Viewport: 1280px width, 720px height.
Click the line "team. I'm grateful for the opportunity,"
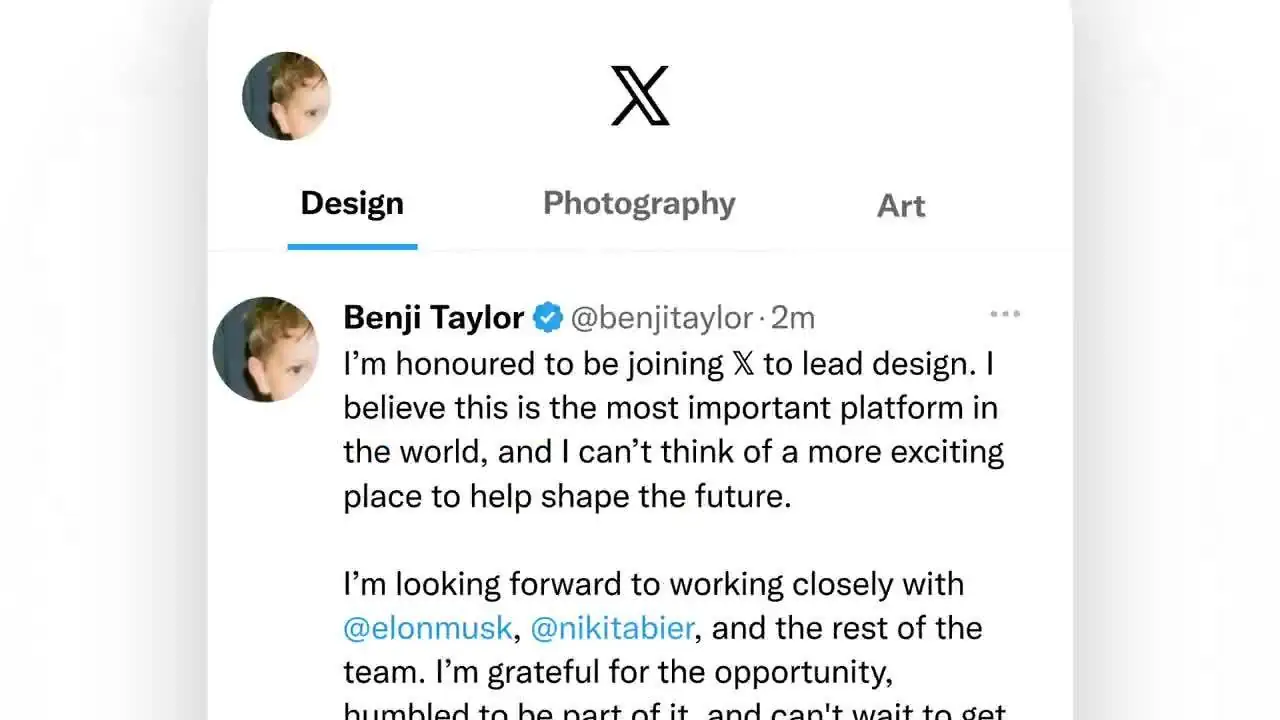[x=615, y=672]
